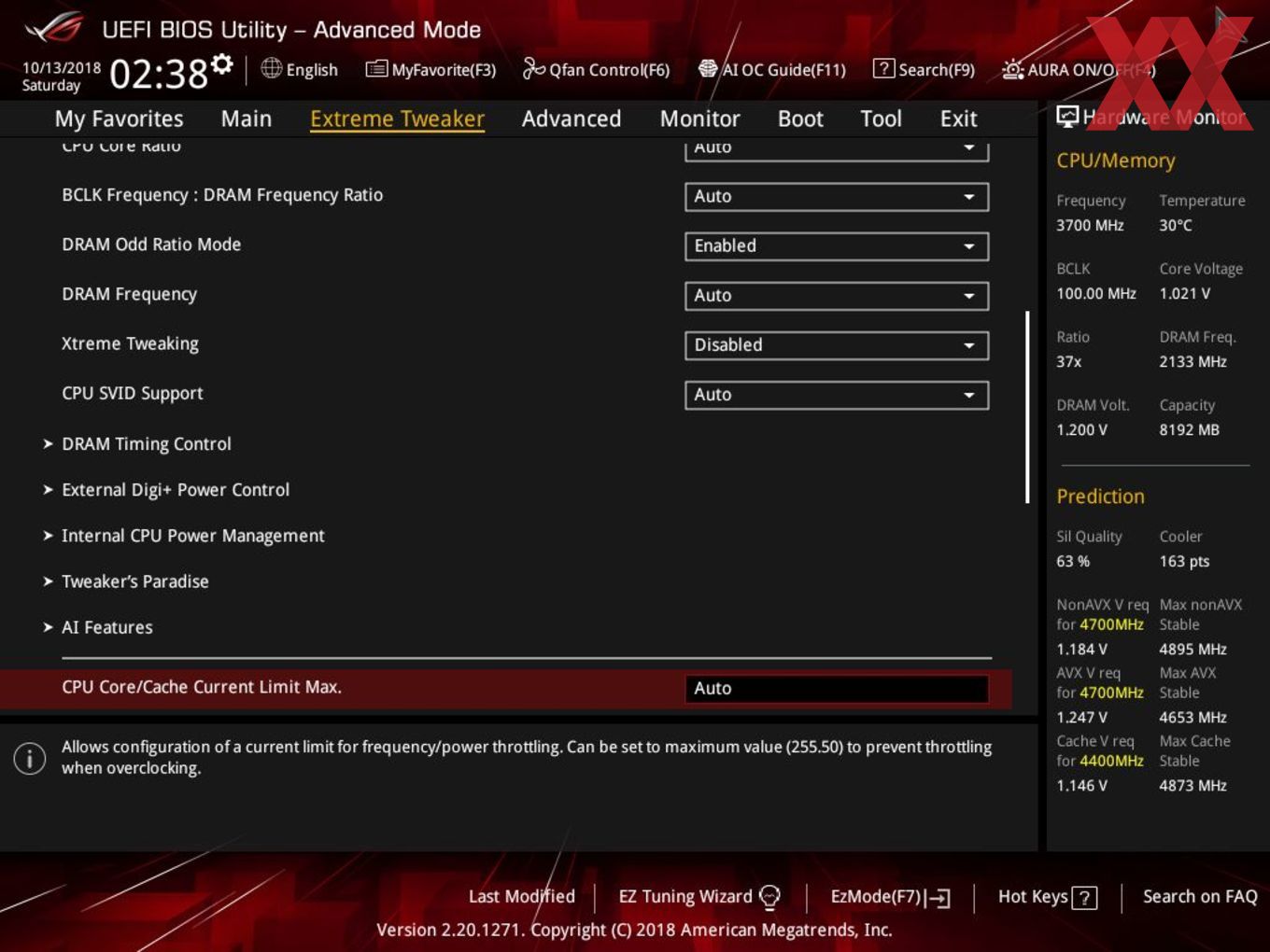Click the CPU SVID Support label
Viewport: 1270px width, 952px height.
tap(133, 393)
